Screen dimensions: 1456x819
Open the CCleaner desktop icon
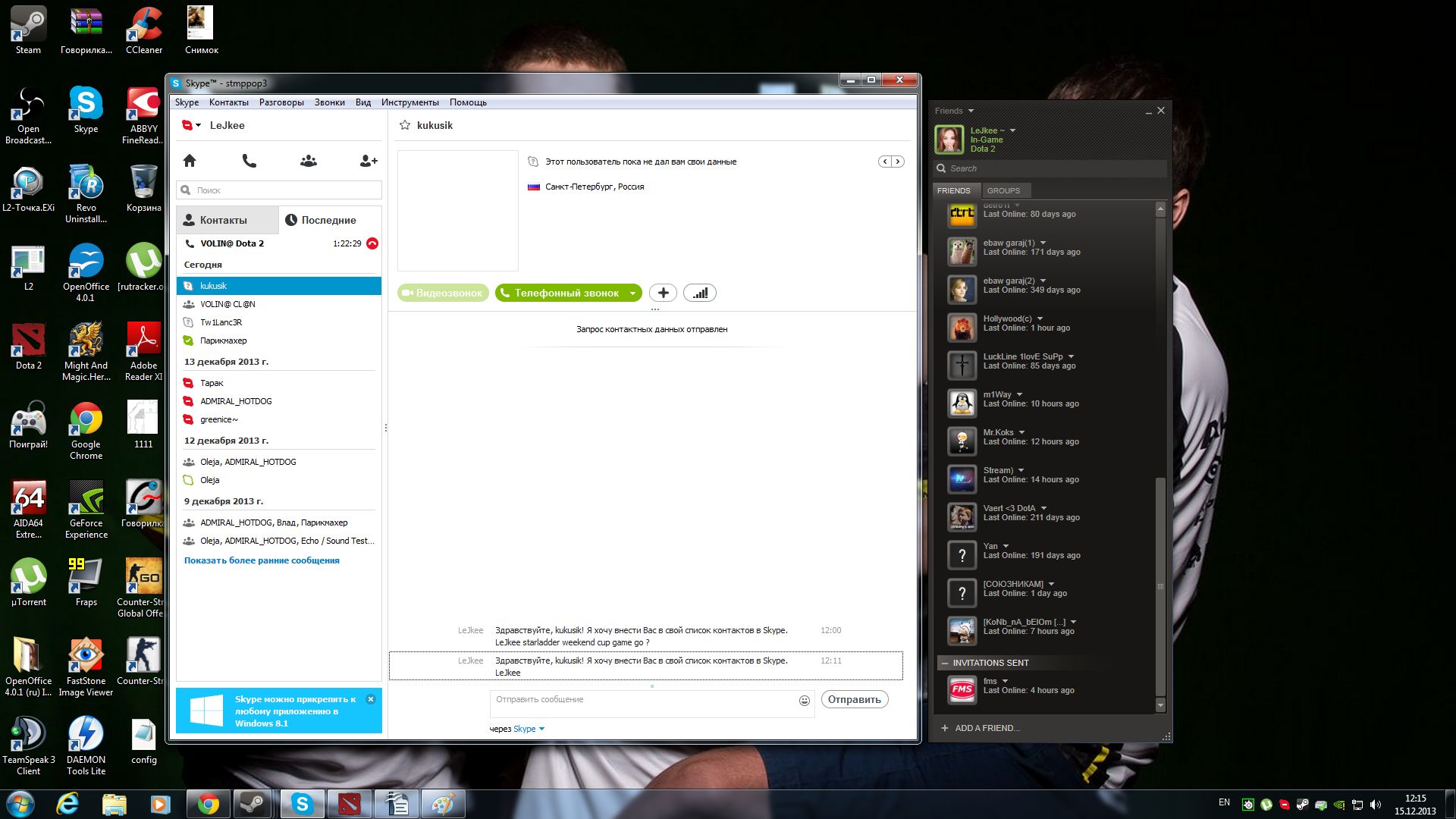[x=144, y=30]
